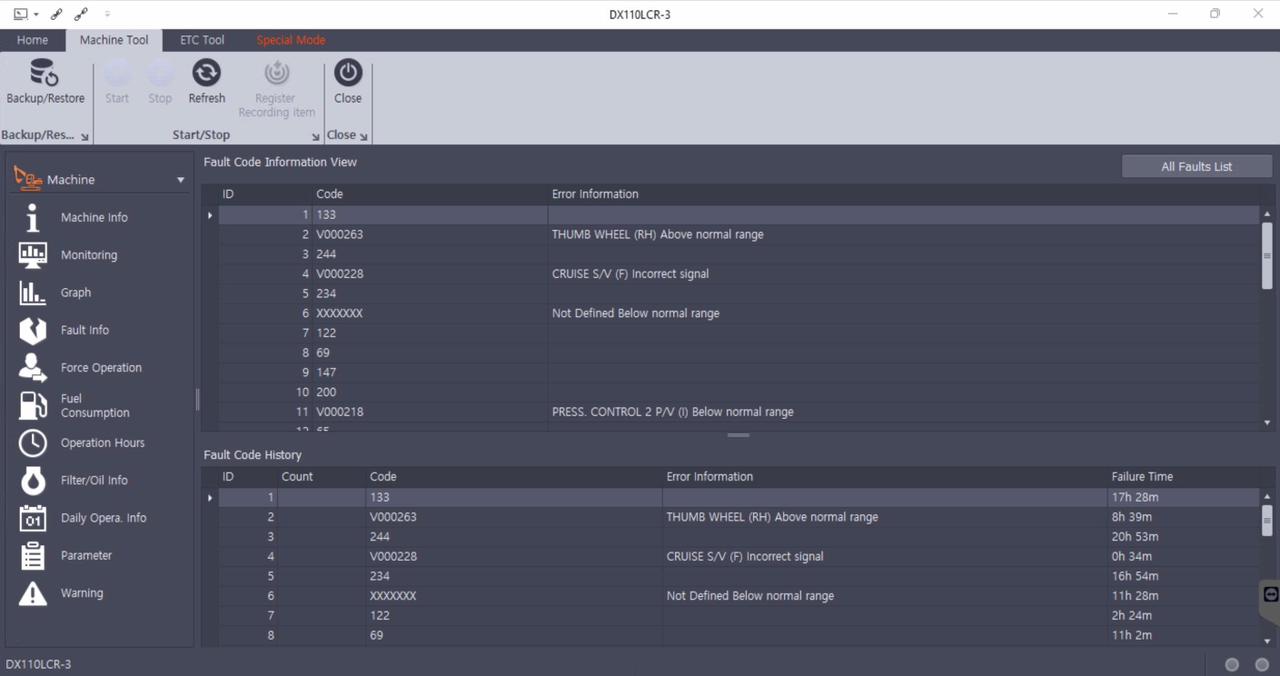Click the Refresh icon in ribbon
Screen dimensions: 1280x676
click(206, 73)
